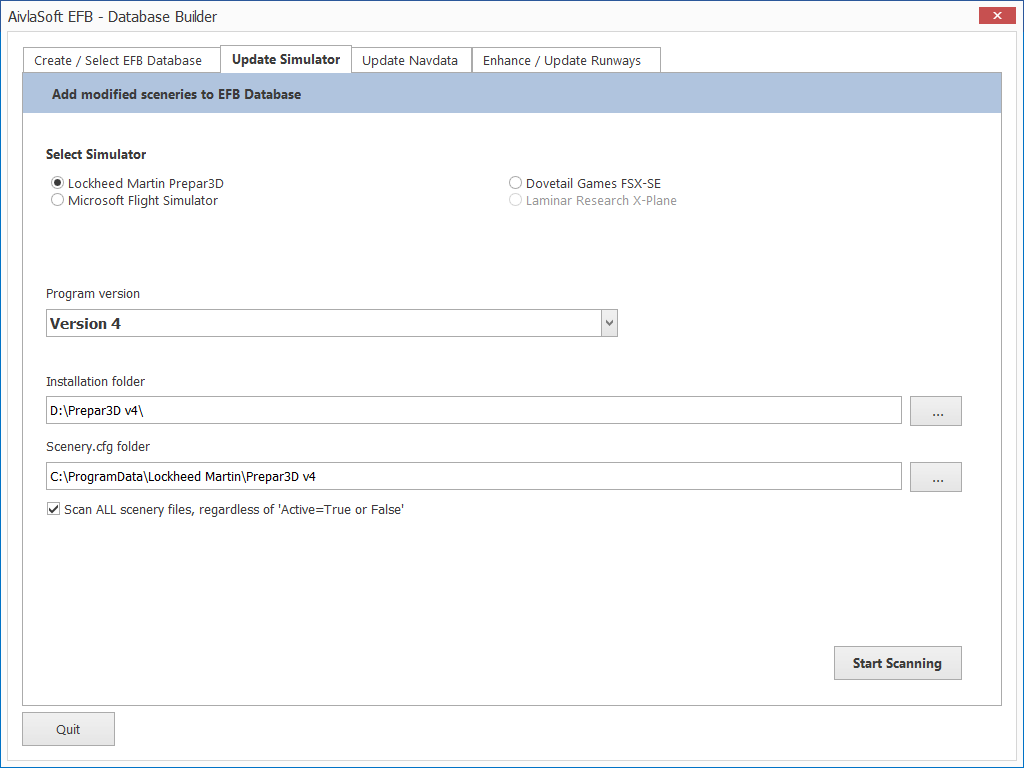Click the AivlaSoft EFB window title
Viewport: 1024px width, 768px height.
click(112, 17)
